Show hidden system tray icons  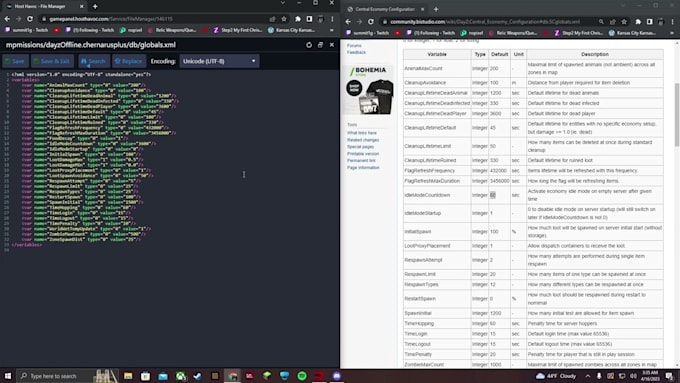pos(588,376)
